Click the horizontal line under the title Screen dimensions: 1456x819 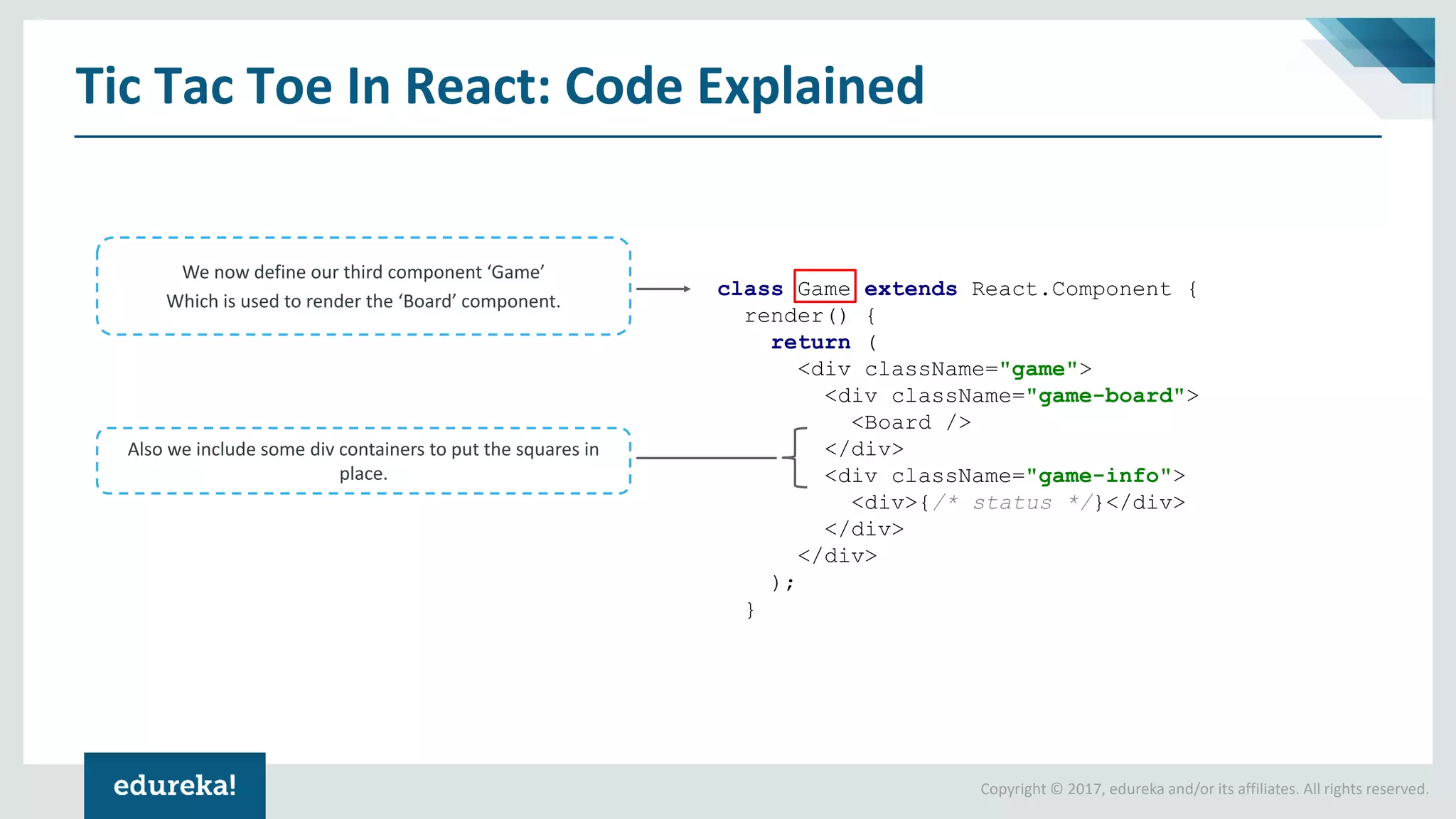click(x=727, y=136)
